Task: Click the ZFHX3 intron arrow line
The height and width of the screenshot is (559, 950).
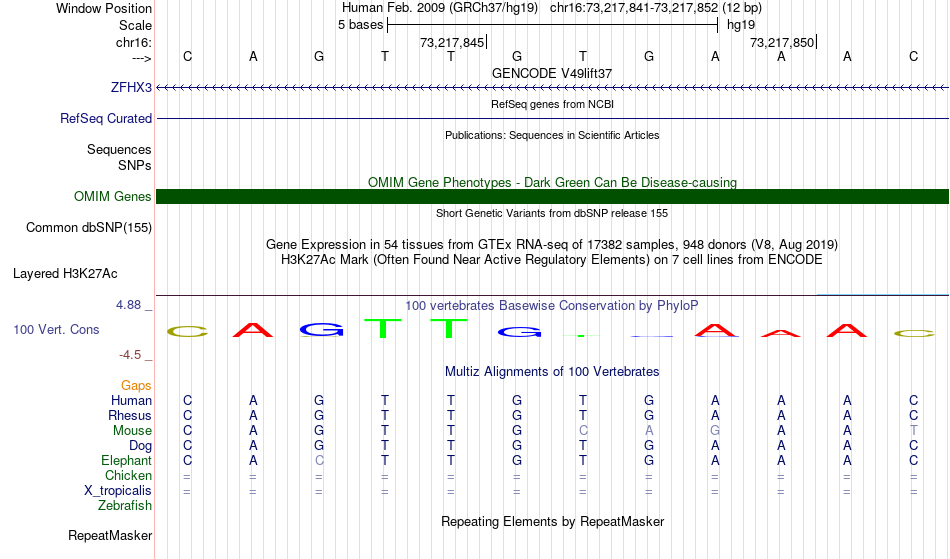Action: click(552, 87)
